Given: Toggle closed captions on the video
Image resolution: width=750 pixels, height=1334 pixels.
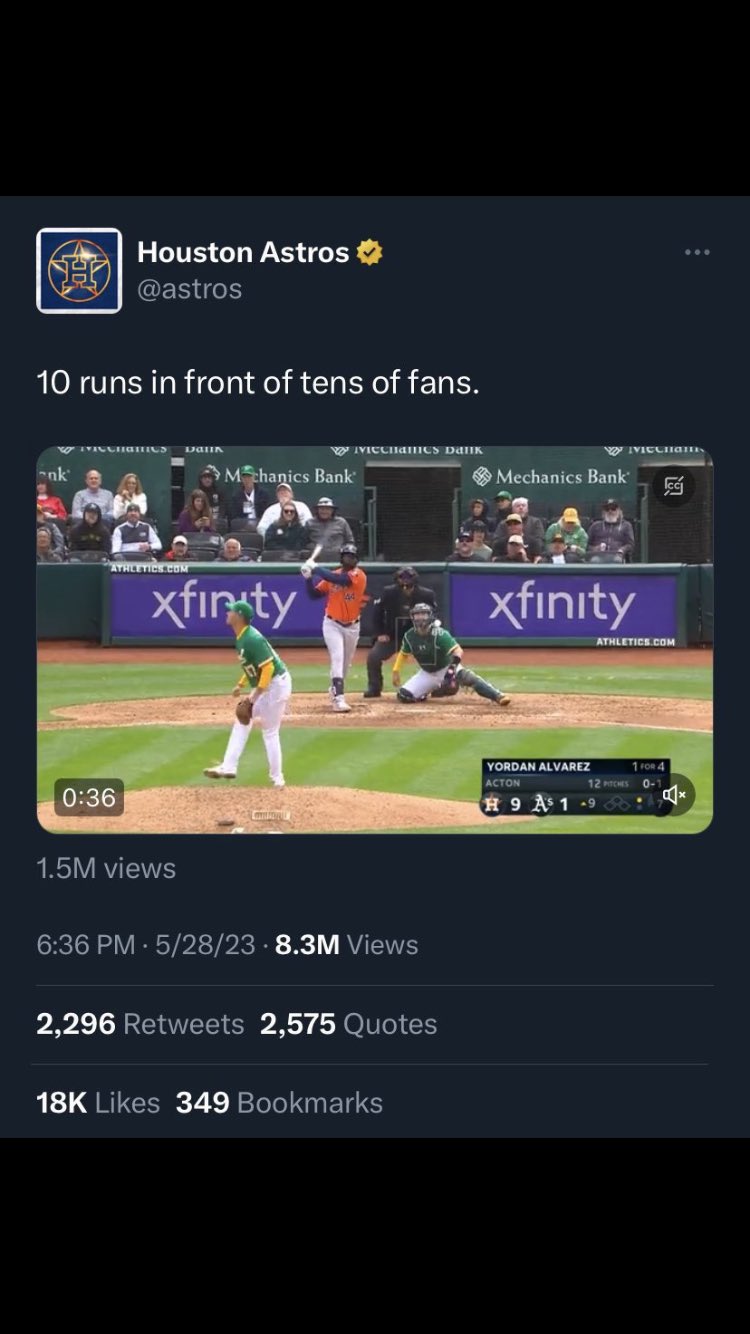Looking at the screenshot, I should tap(674, 486).
